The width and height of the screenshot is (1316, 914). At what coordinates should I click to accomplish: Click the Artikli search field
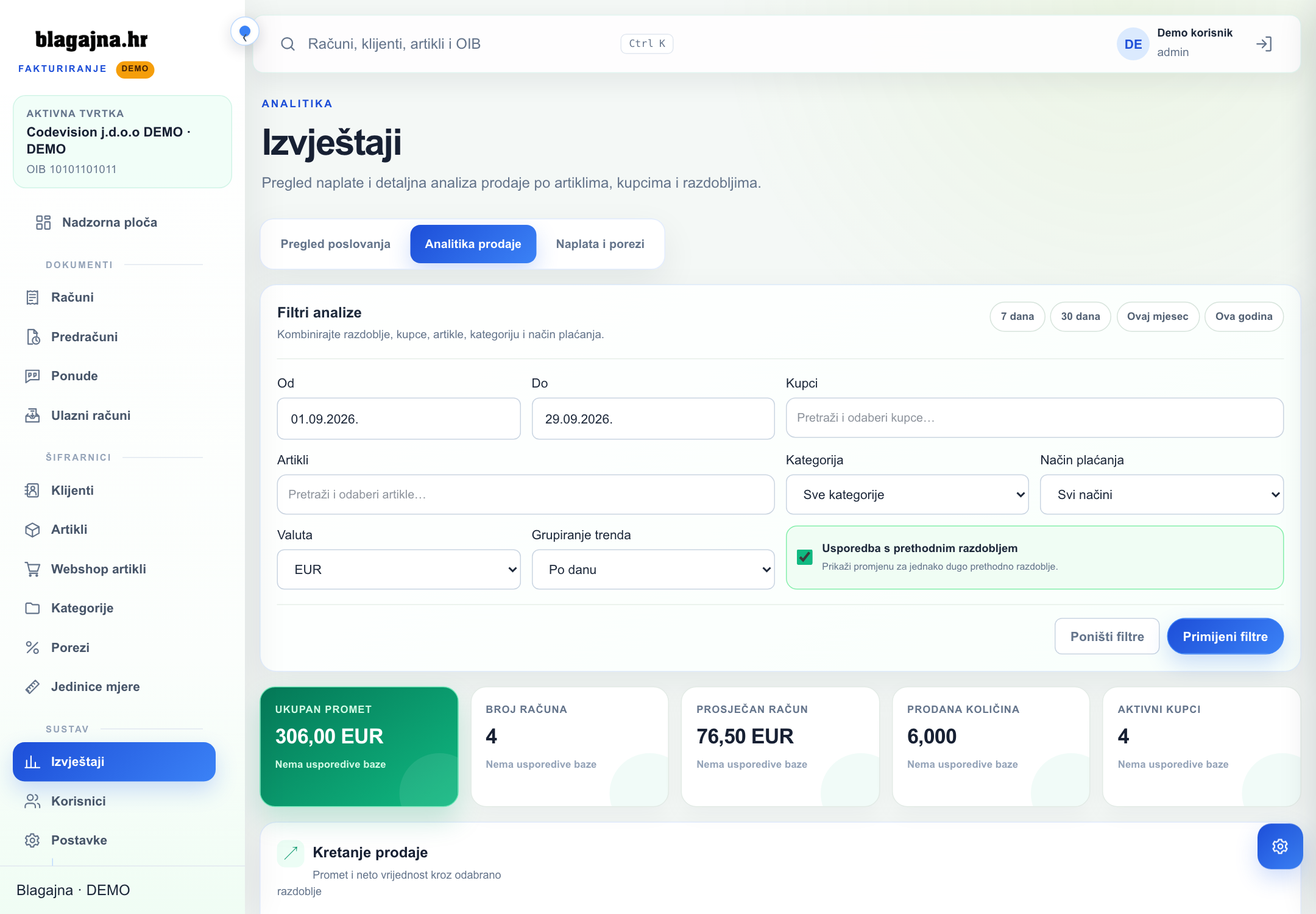click(526, 495)
